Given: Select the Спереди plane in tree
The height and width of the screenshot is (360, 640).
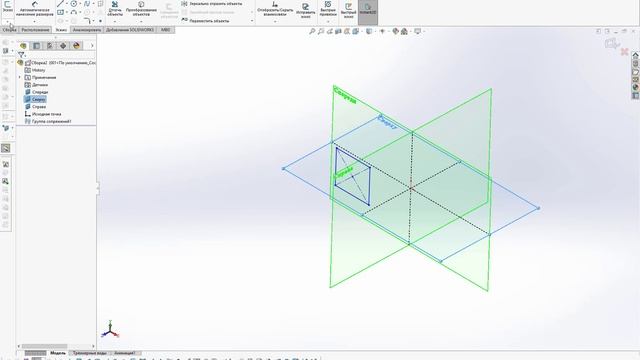Looking at the screenshot, I should [36, 92].
